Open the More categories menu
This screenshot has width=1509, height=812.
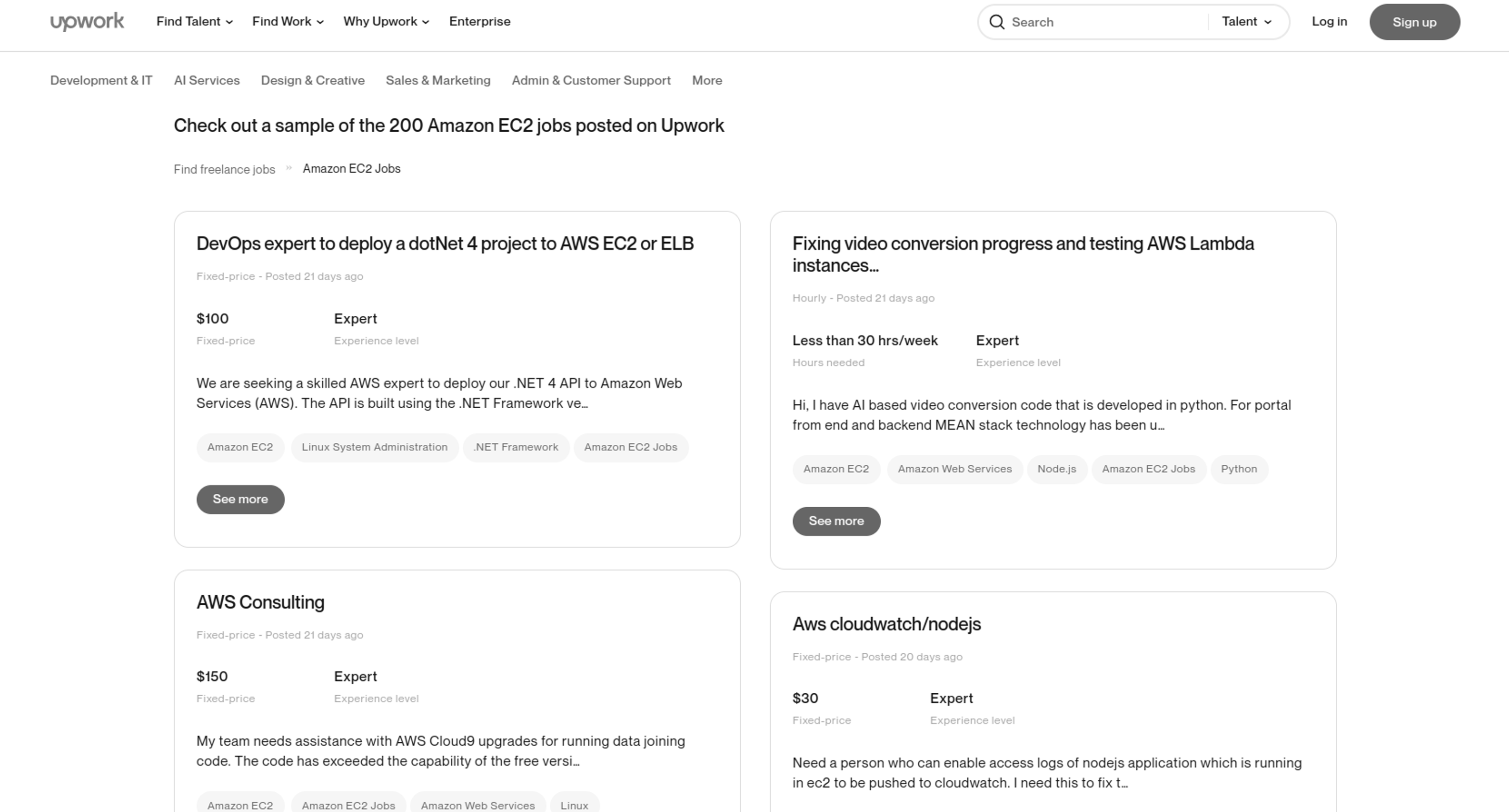click(707, 80)
